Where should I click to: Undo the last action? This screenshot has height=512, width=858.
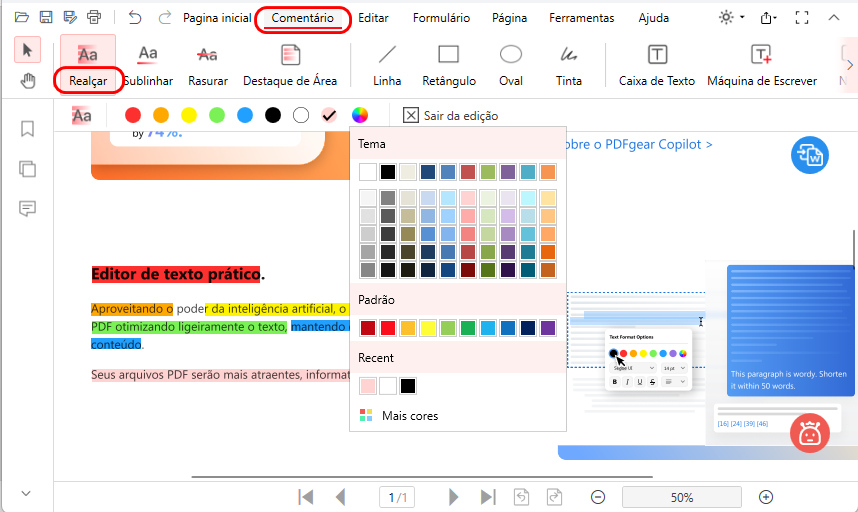[135, 18]
